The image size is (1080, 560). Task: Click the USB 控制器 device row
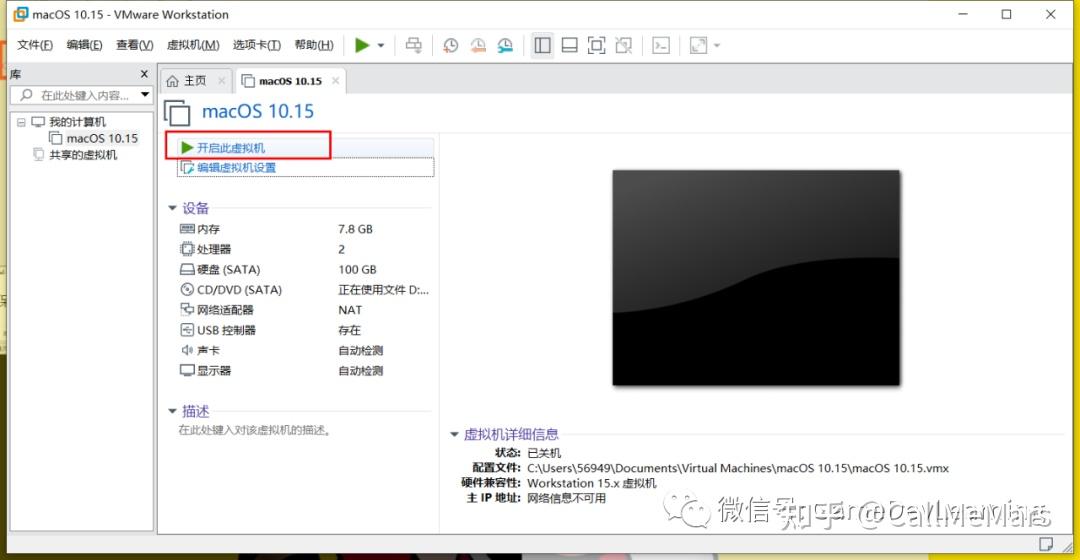pyautogui.click(x=304, y=330)
